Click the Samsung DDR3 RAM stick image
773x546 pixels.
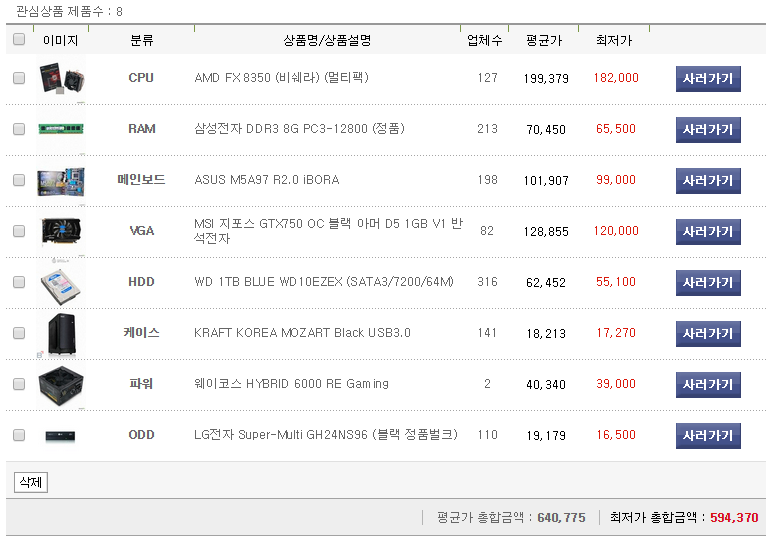pyautogui.click(x=61, y=129)
